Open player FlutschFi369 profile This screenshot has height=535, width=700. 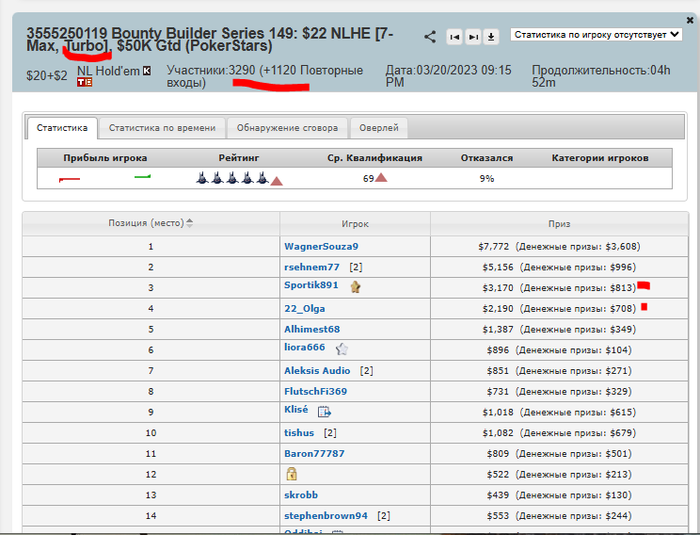316,391
